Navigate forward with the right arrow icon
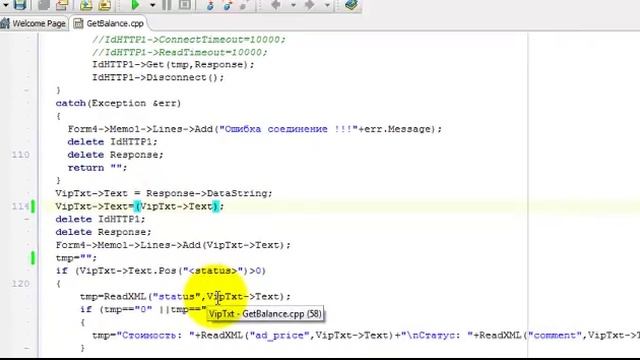Screen dimensions: 640x360 310,5
